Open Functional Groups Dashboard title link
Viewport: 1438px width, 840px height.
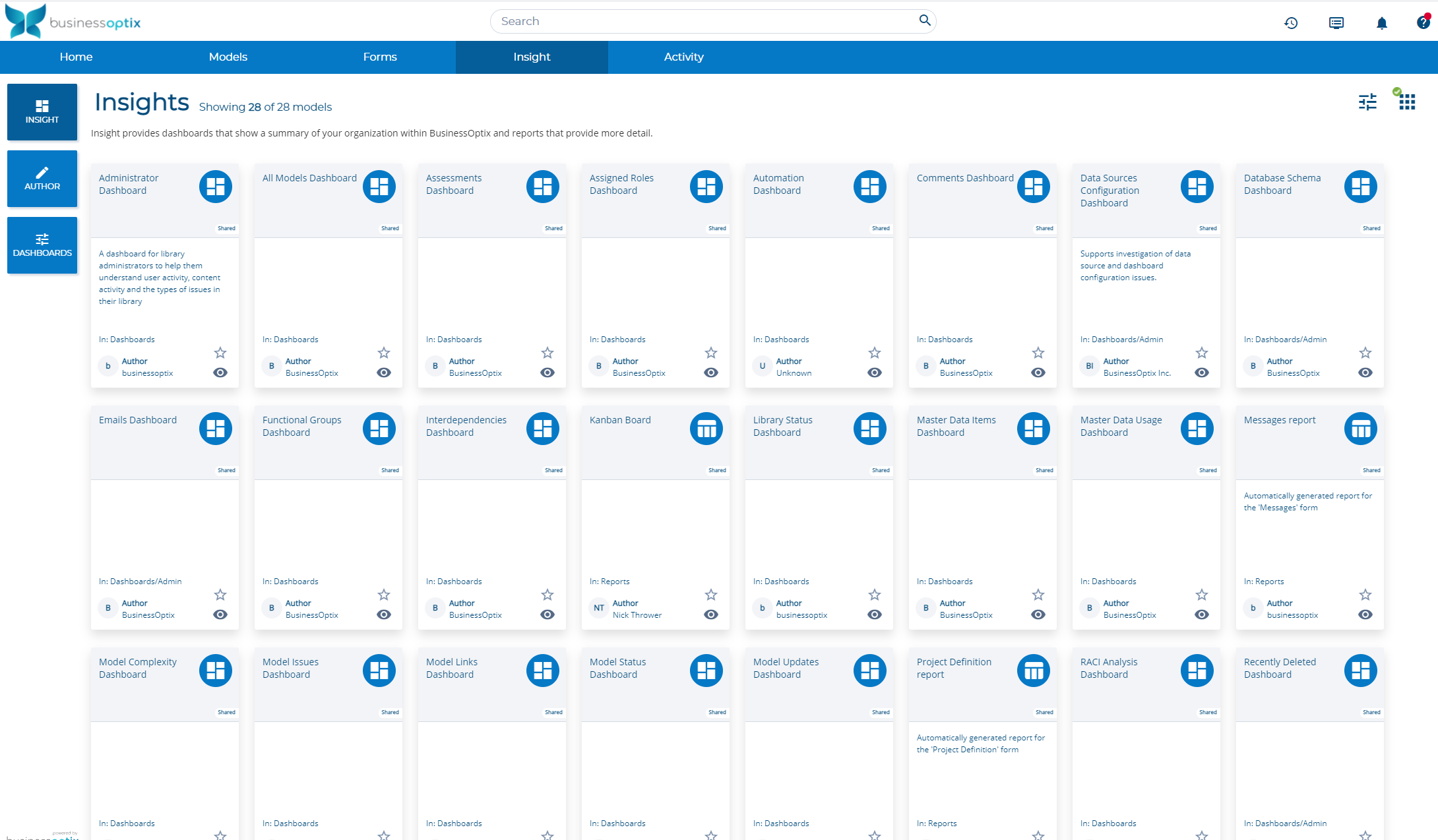click(x=302, y=426)
